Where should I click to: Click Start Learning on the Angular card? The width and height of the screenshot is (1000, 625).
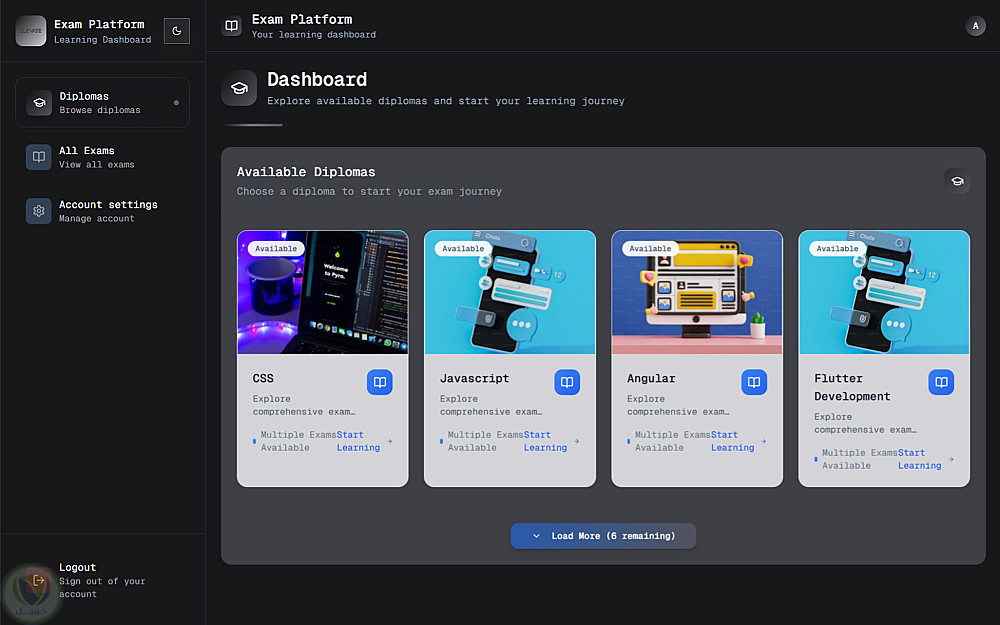(732, 441)
